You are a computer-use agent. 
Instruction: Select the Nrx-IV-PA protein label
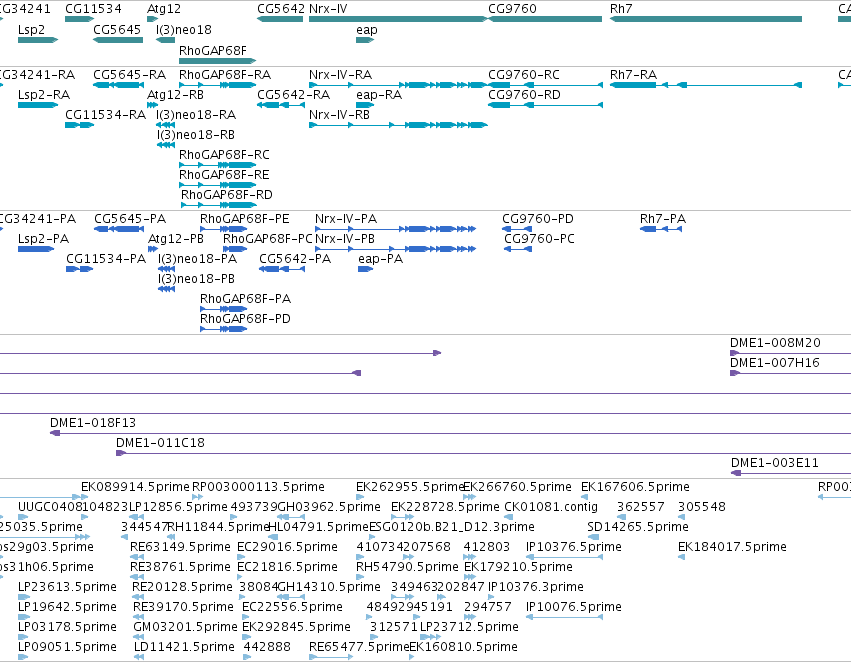click(x=346, y=219)
